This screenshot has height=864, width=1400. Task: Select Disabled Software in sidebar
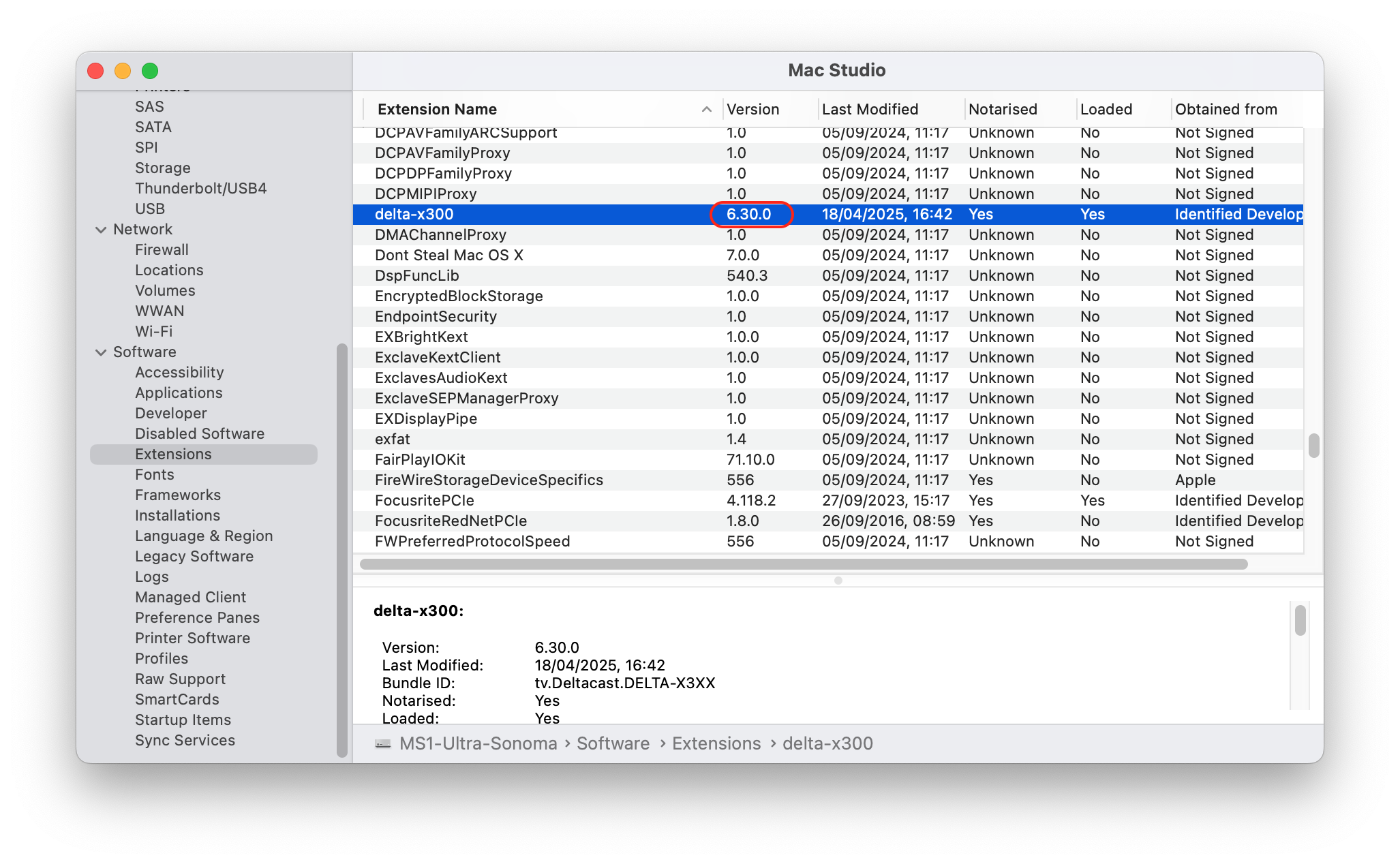pos(200,434)
